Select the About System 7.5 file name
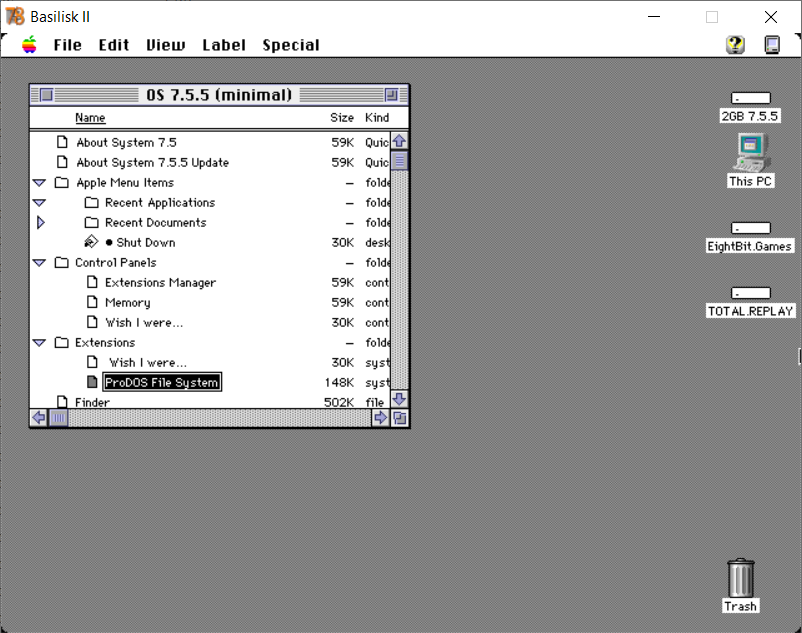 coord(126,143)
